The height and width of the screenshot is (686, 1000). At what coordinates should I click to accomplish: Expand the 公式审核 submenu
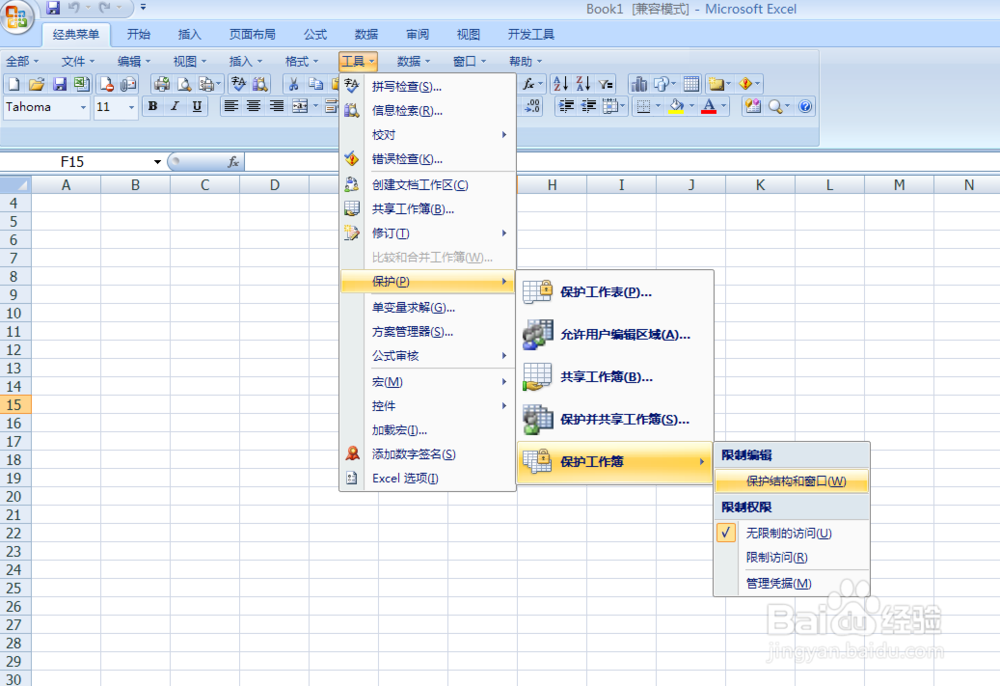427,356
